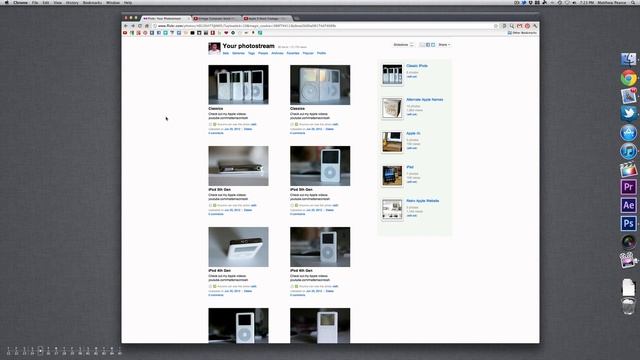Image resolution: width=640 pixels, height=360 pixels.
Task: Open the camera lens app in the Dock
Action: click(629, 242)
